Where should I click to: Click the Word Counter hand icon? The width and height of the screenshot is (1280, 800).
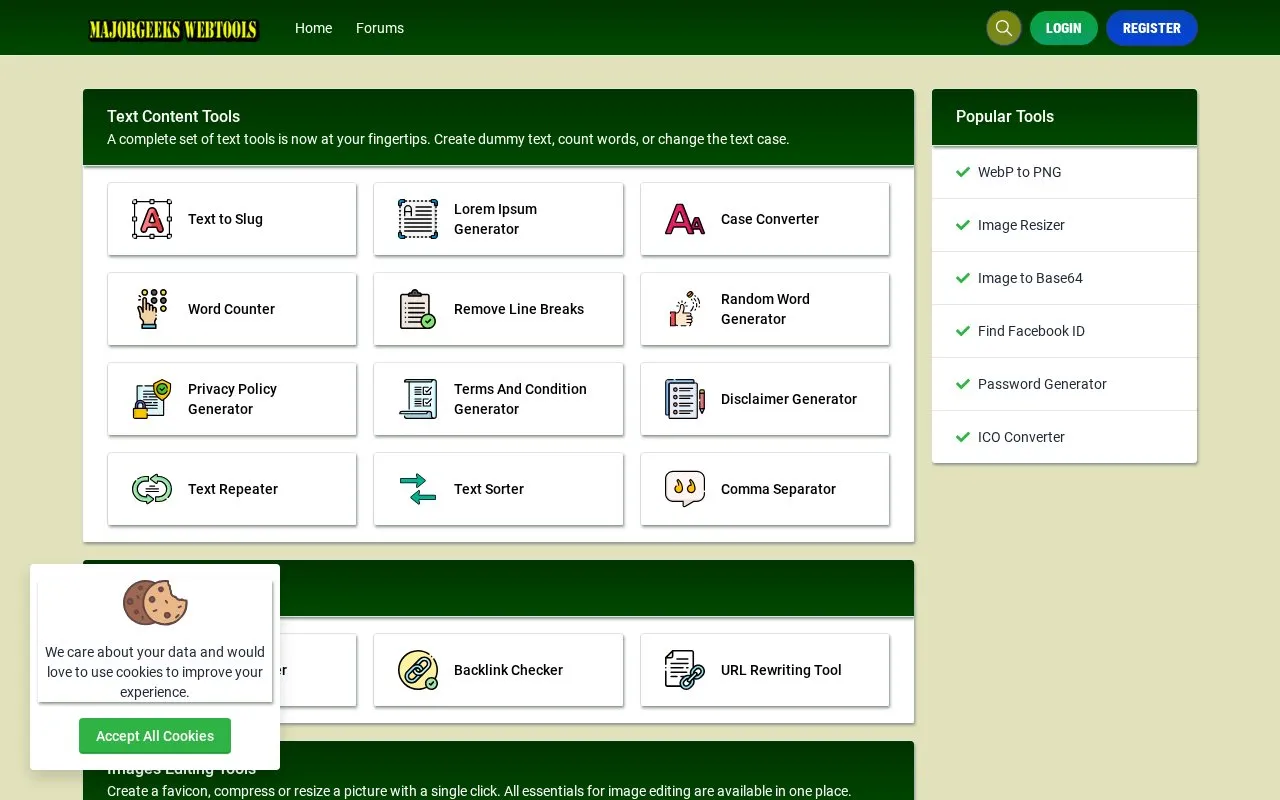point(152,309)
